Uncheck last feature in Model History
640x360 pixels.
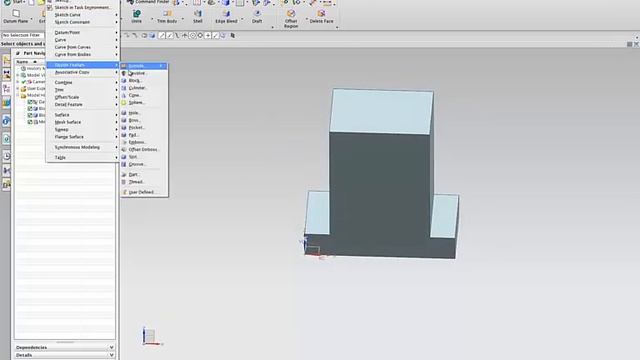(30, 122)
